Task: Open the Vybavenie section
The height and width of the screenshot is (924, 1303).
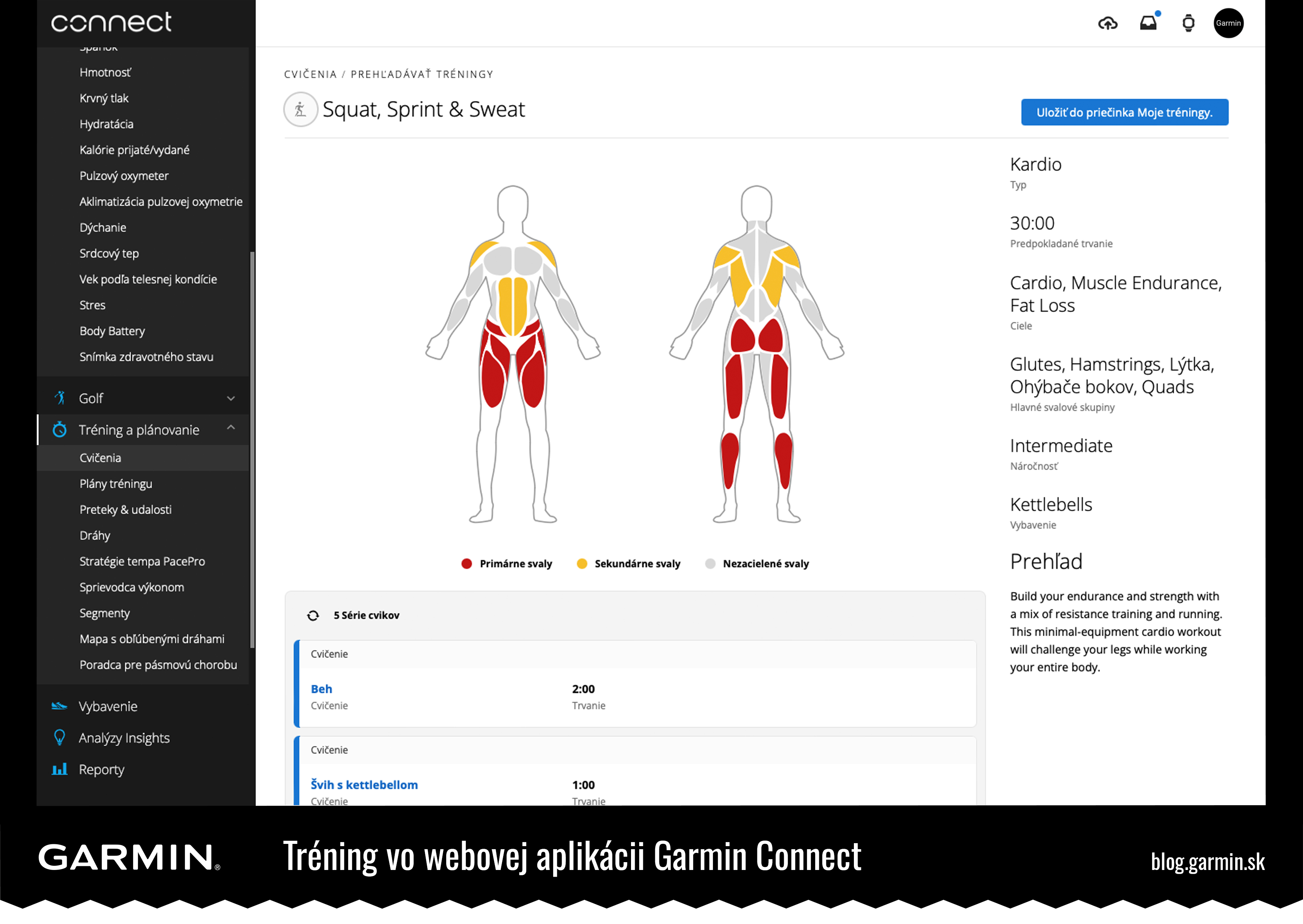Action: coord(108,706)
